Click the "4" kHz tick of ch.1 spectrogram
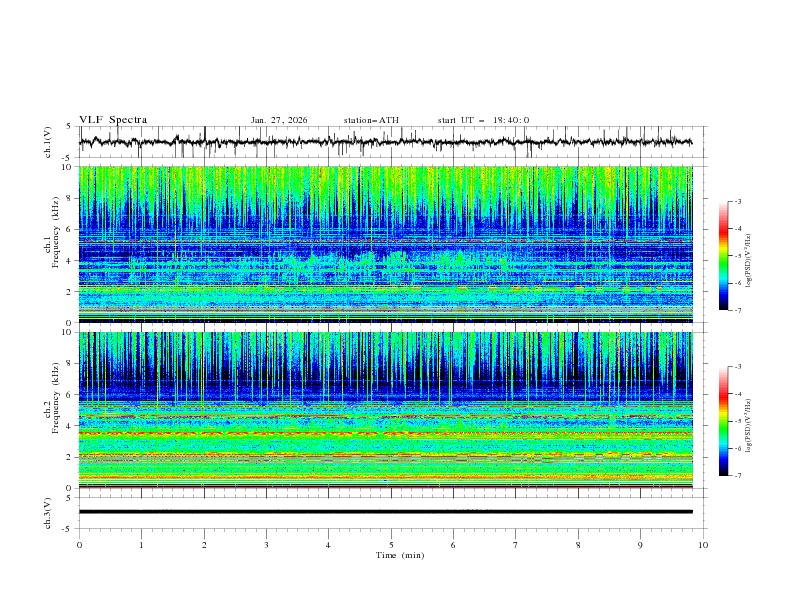The width and height of the screenshot is (792, 612). 70,261
